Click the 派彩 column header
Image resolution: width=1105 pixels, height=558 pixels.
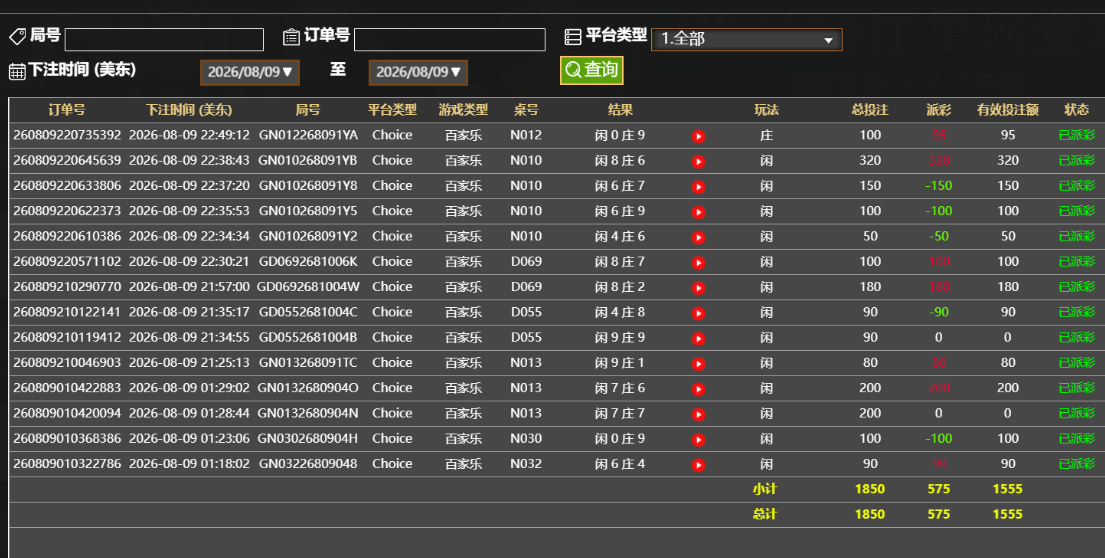(939, 110)
